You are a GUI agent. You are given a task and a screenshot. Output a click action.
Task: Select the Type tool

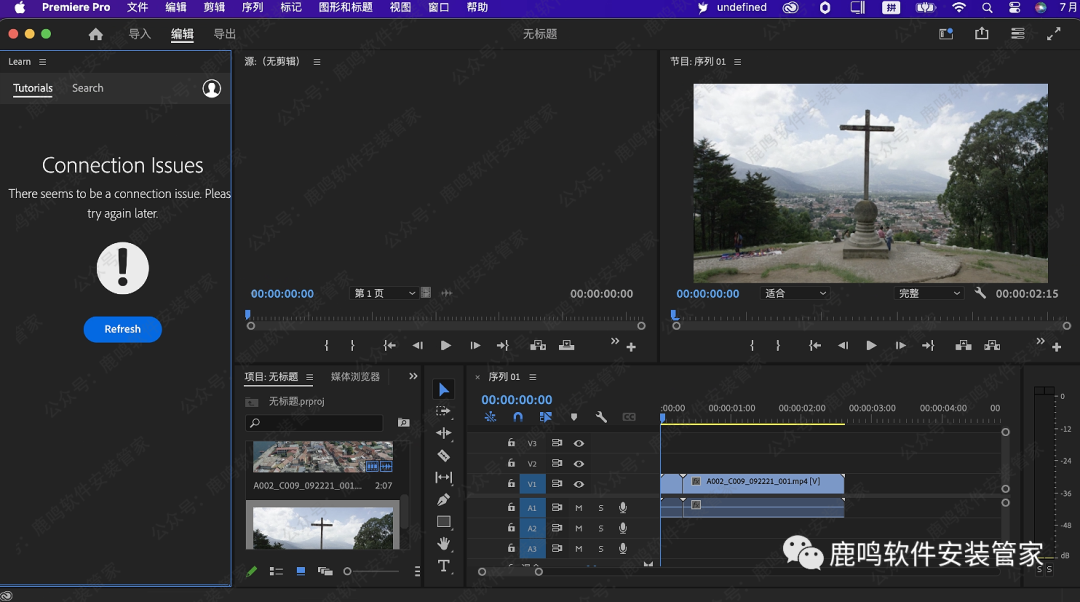(x=444, y=566)
